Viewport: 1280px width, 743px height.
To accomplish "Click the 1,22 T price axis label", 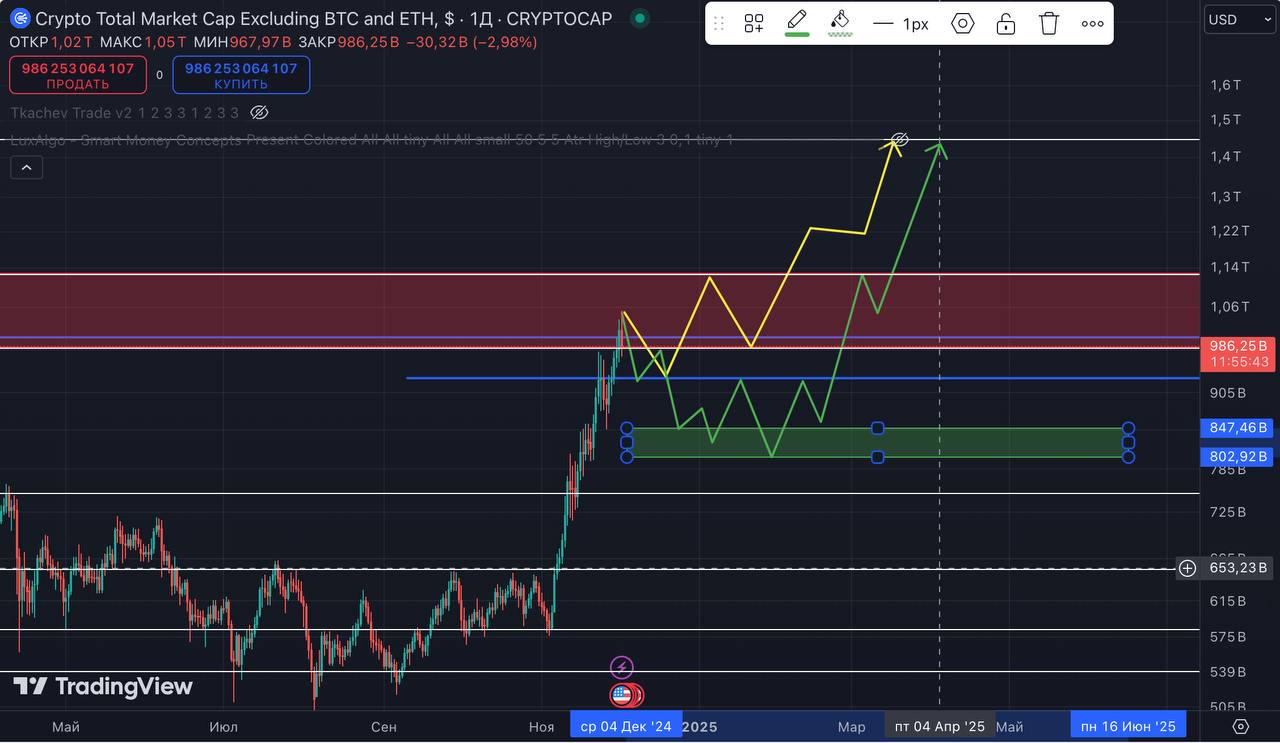I will (1229, 231).
